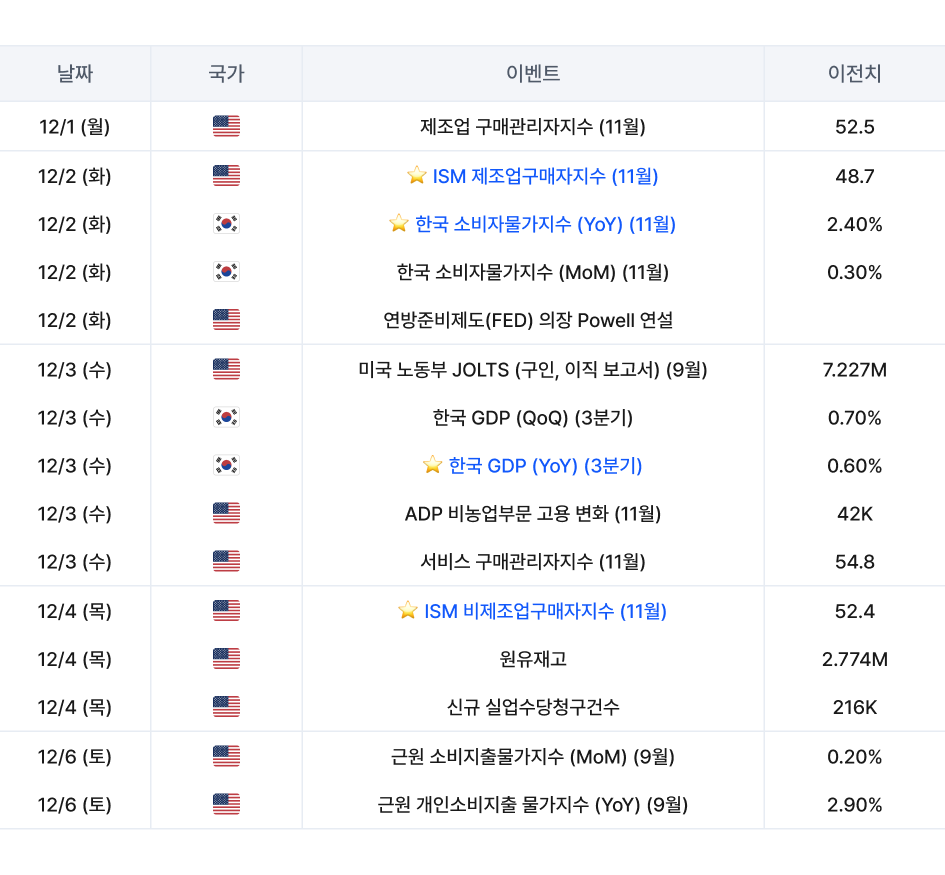Screen dimensions: 945x875
Task: Select the ADP 비농업부문 고용 변화 event
Action: pos(533,514)
